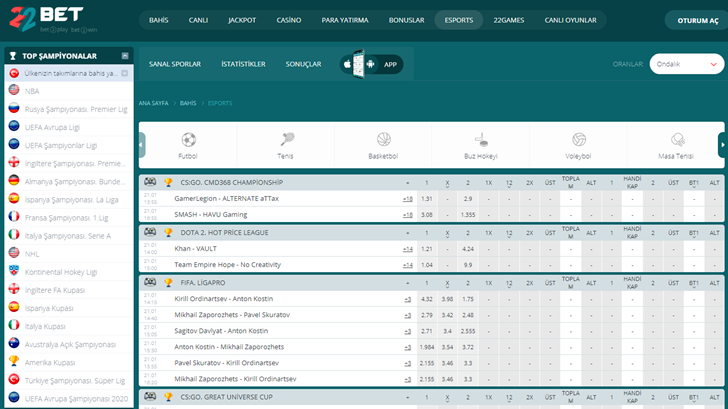Slide the sports carousel right
Viewport: 728px width, 409px height.
pyautogui.click(x=722, y=145)
